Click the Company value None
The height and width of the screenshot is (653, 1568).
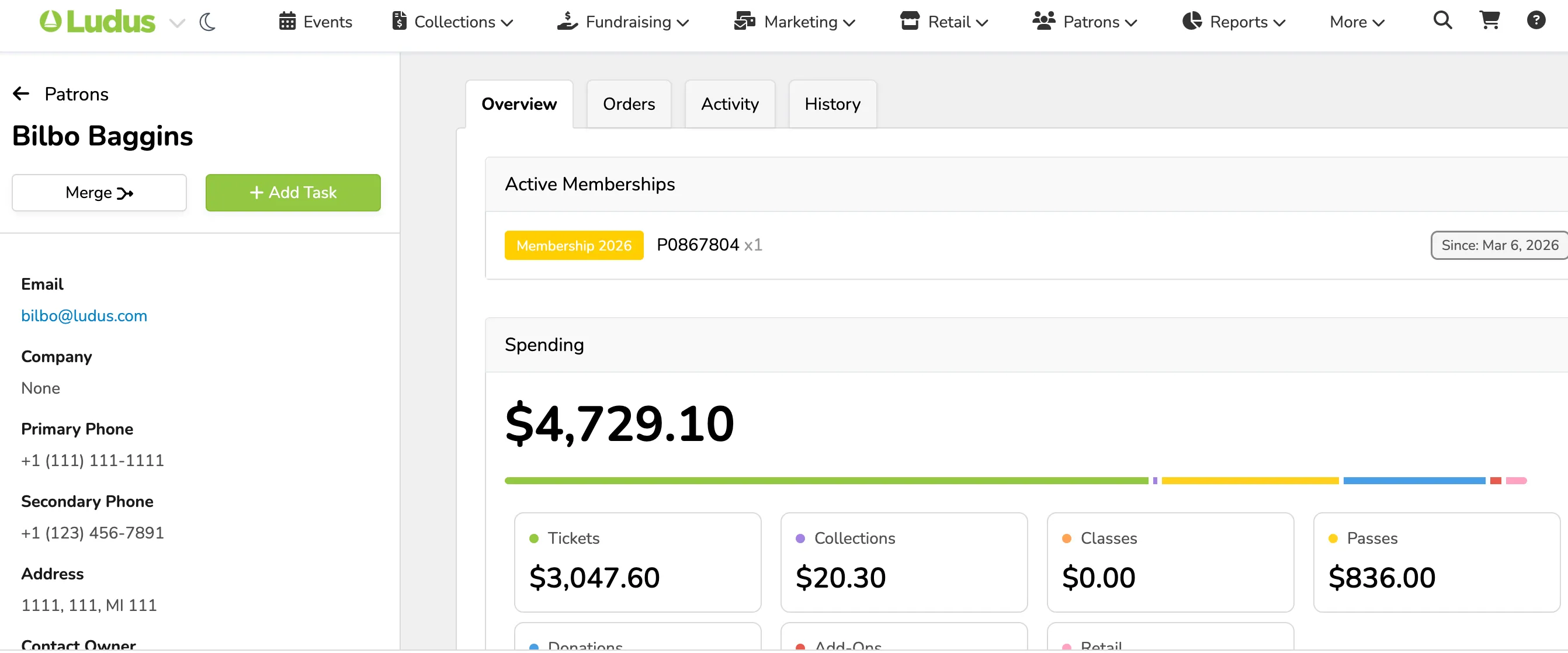(x=41, y=388)
